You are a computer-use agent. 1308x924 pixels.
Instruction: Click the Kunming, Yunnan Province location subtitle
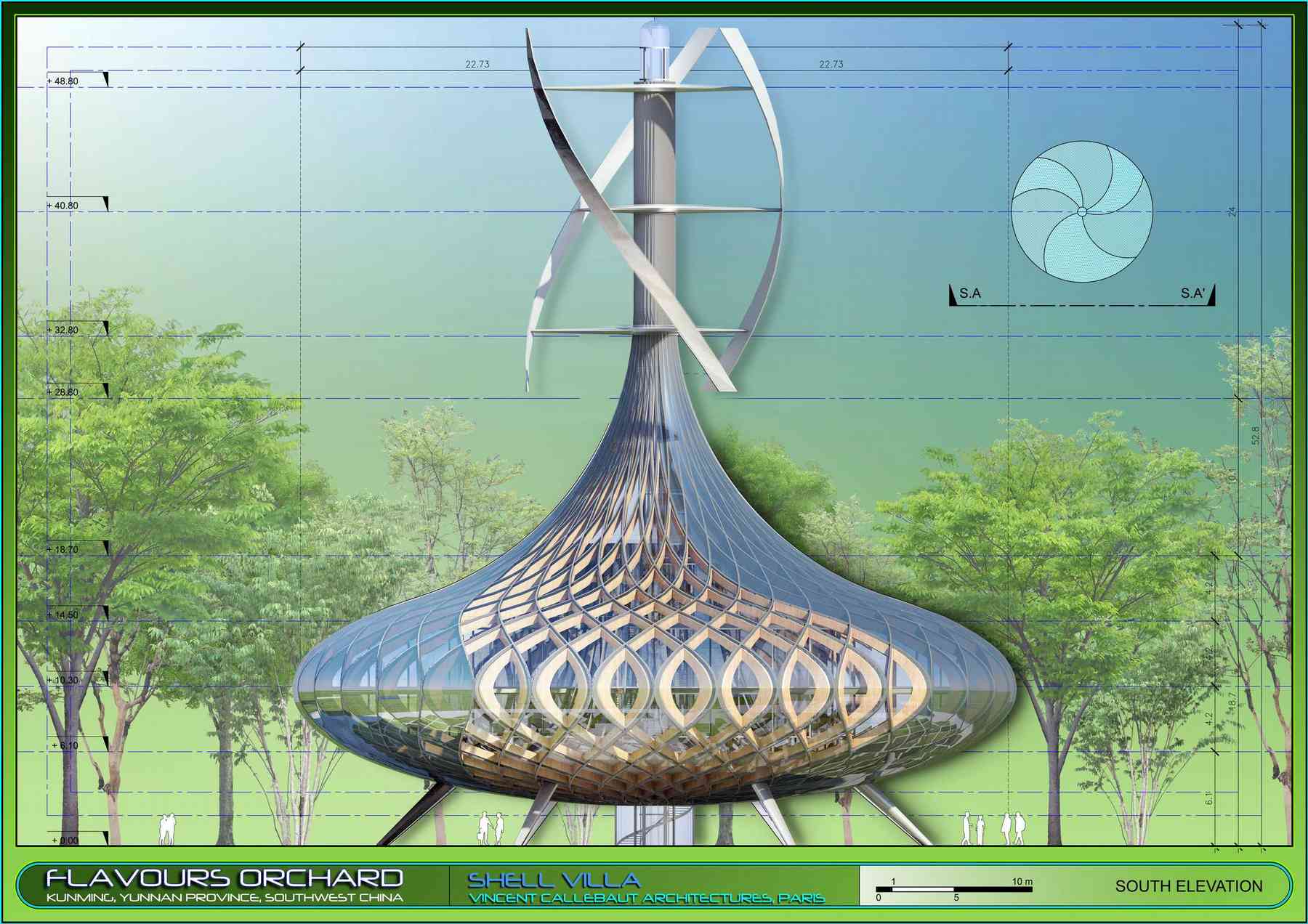click(x=225, y=898)
